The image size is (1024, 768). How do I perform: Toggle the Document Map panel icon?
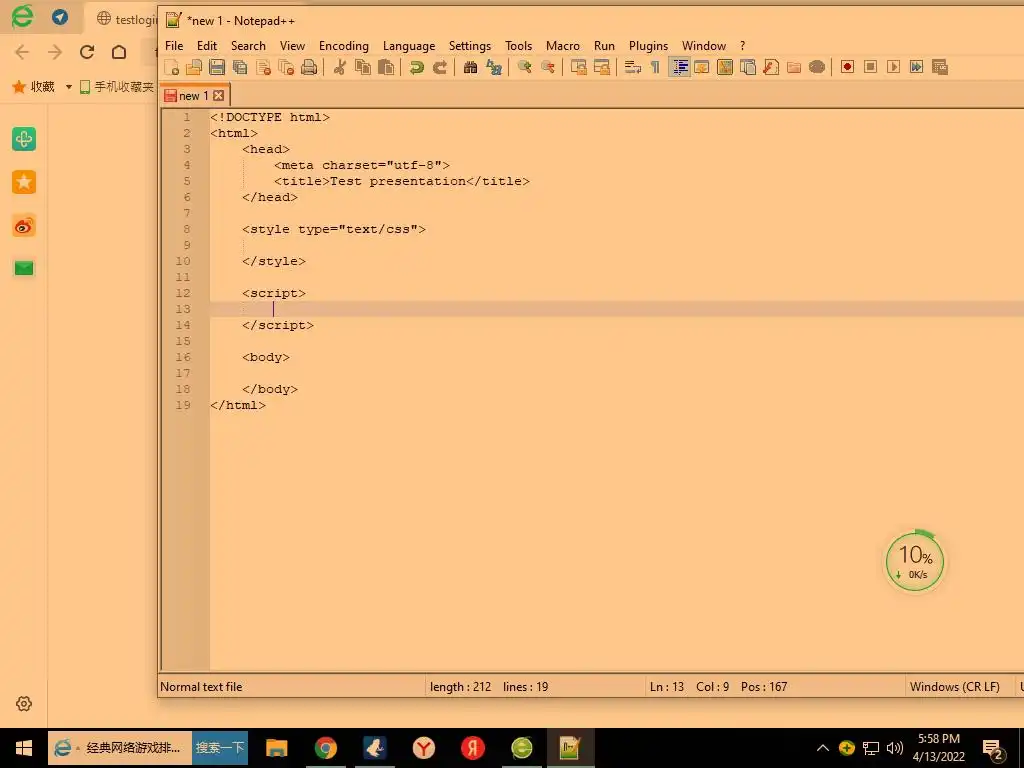coord(724,67)
